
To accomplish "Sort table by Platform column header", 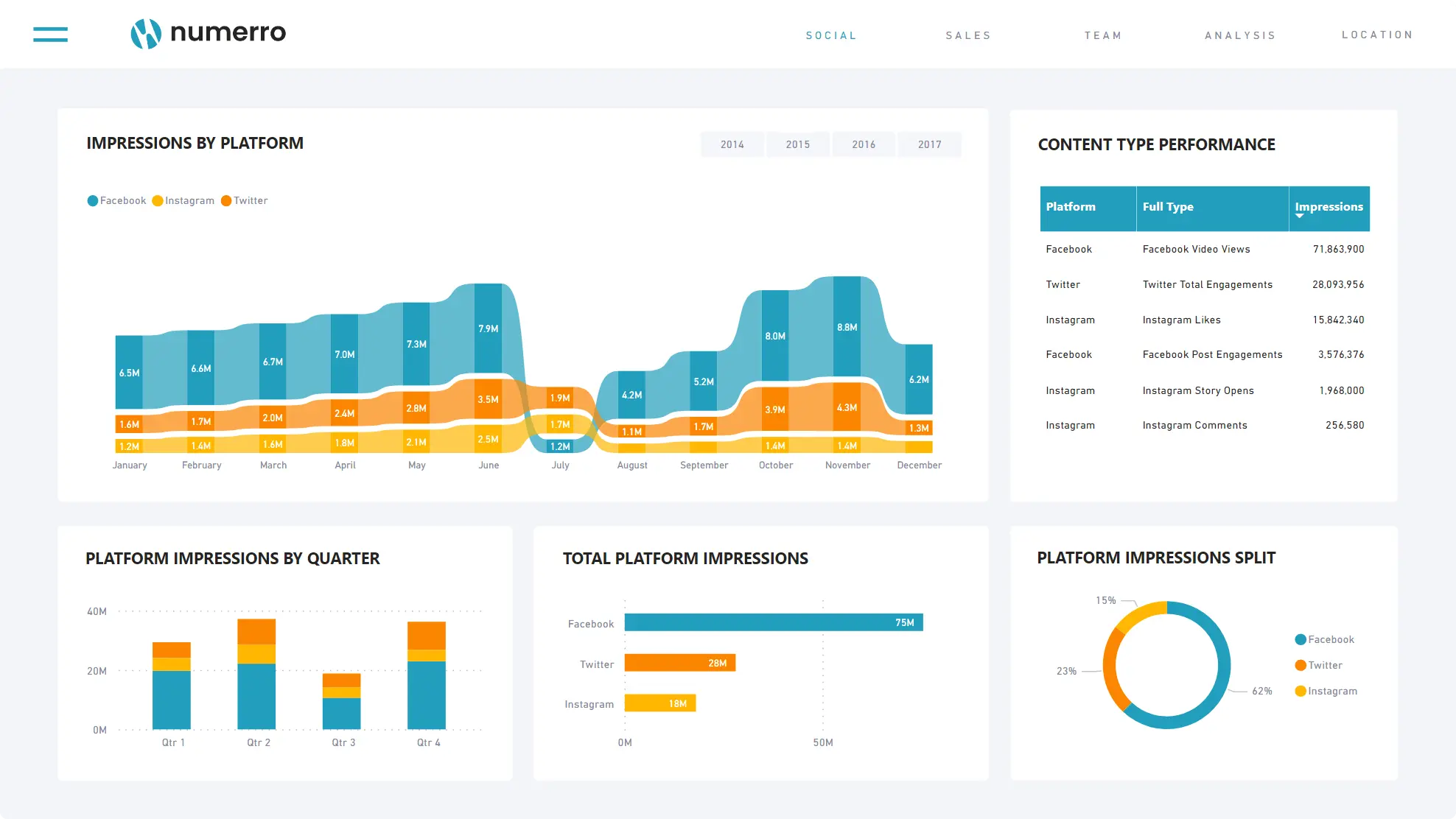I will point(1071,207).
